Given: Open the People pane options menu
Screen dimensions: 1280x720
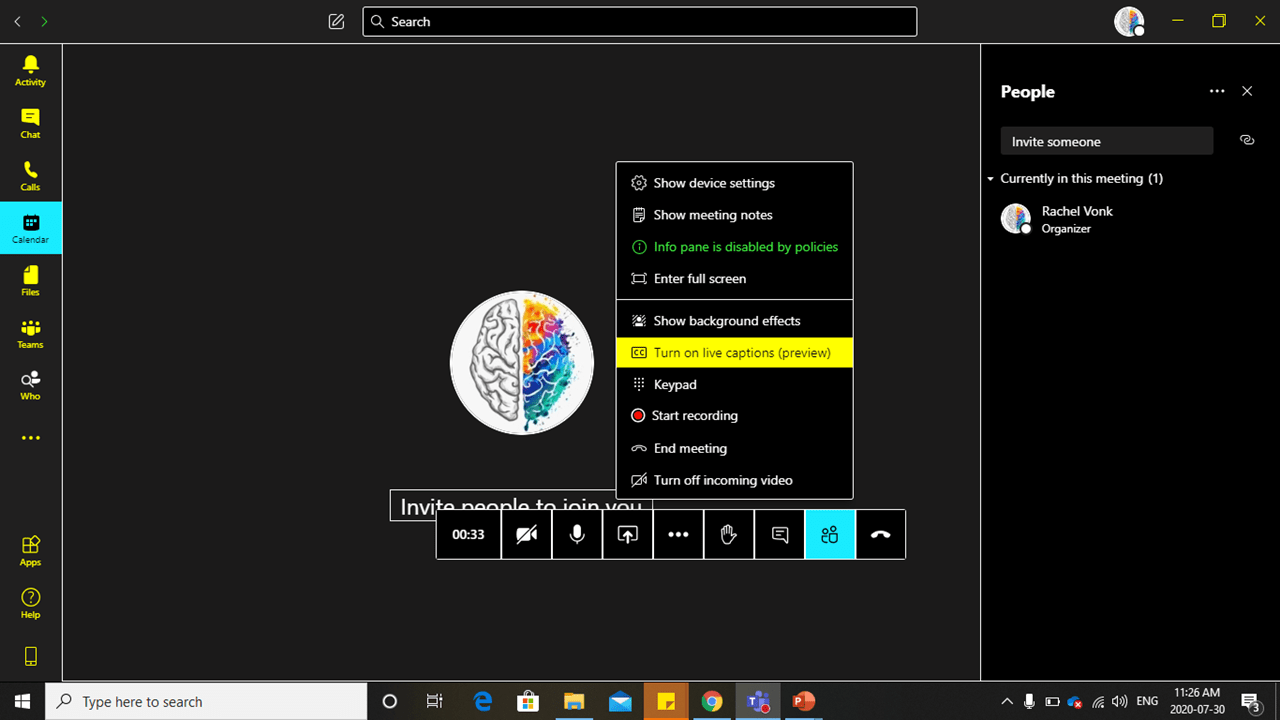Looking at the screenshot, I should click(1217, 91).
